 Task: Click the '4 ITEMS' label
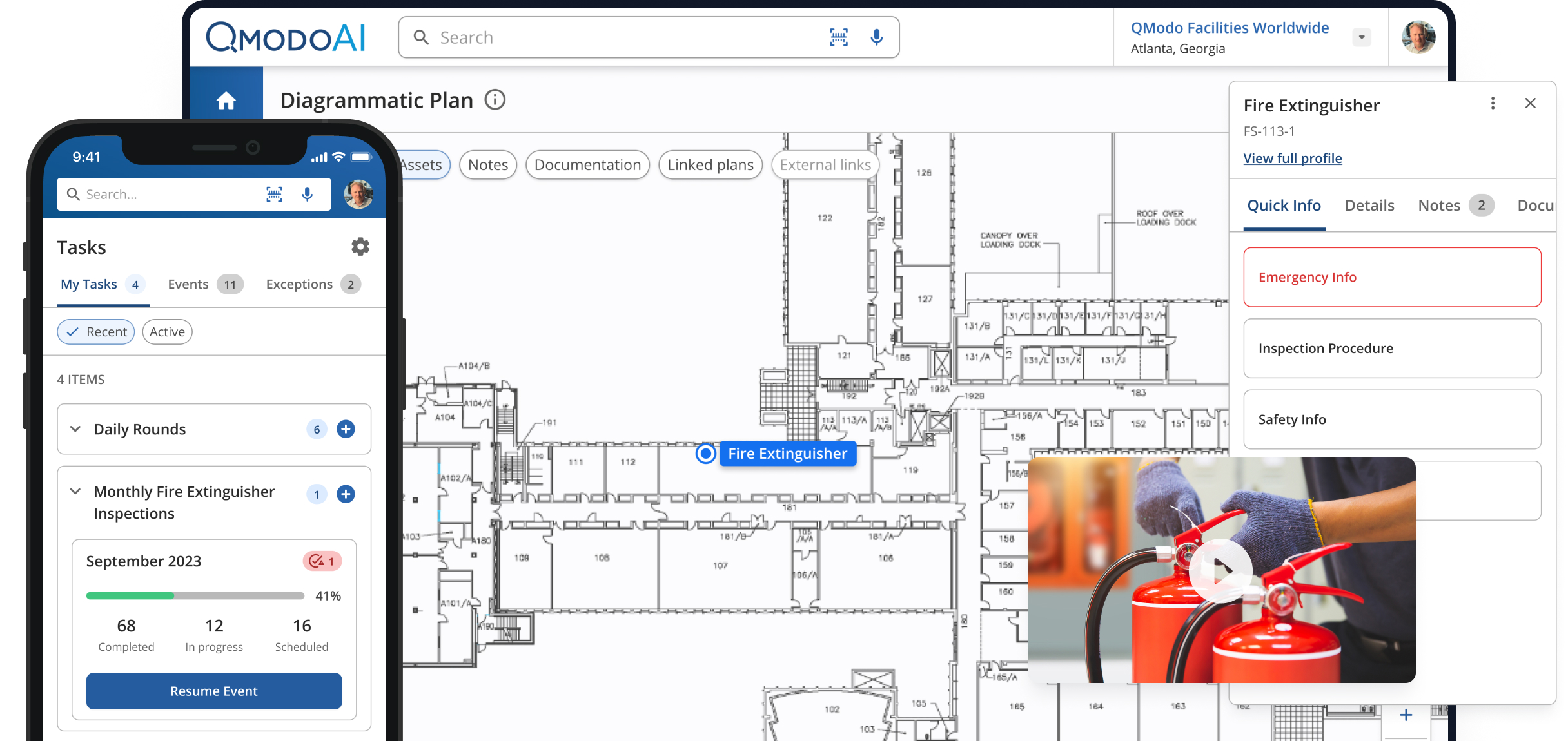tap(81, 380)
